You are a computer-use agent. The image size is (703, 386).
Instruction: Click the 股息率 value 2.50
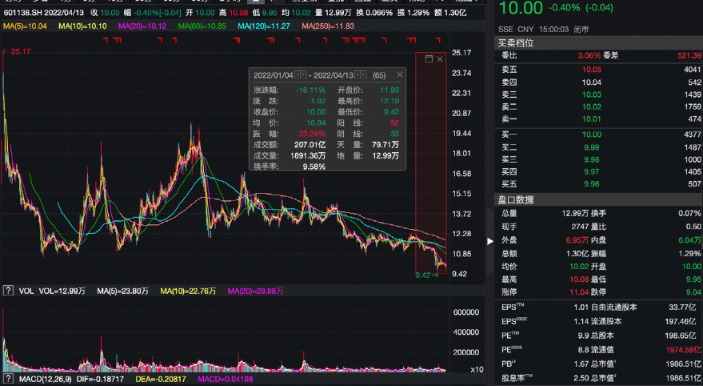581,378
